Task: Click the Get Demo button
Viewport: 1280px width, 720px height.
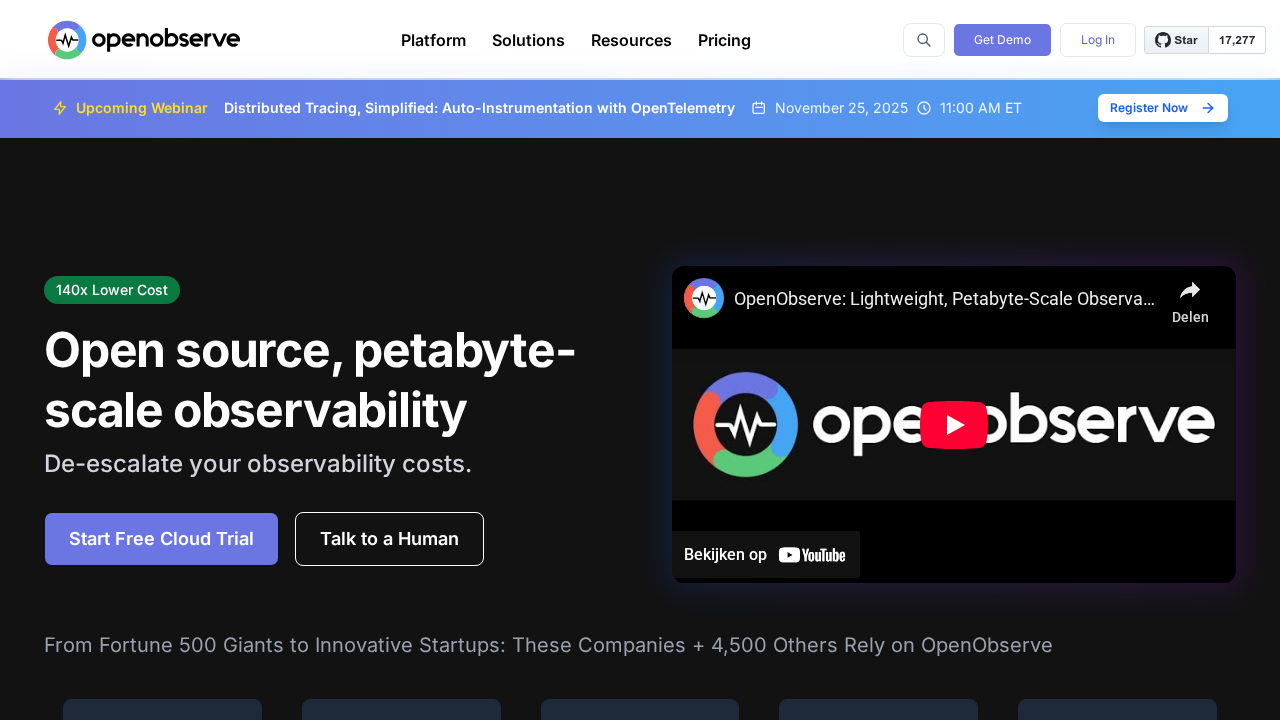Action: point(1002,40)
